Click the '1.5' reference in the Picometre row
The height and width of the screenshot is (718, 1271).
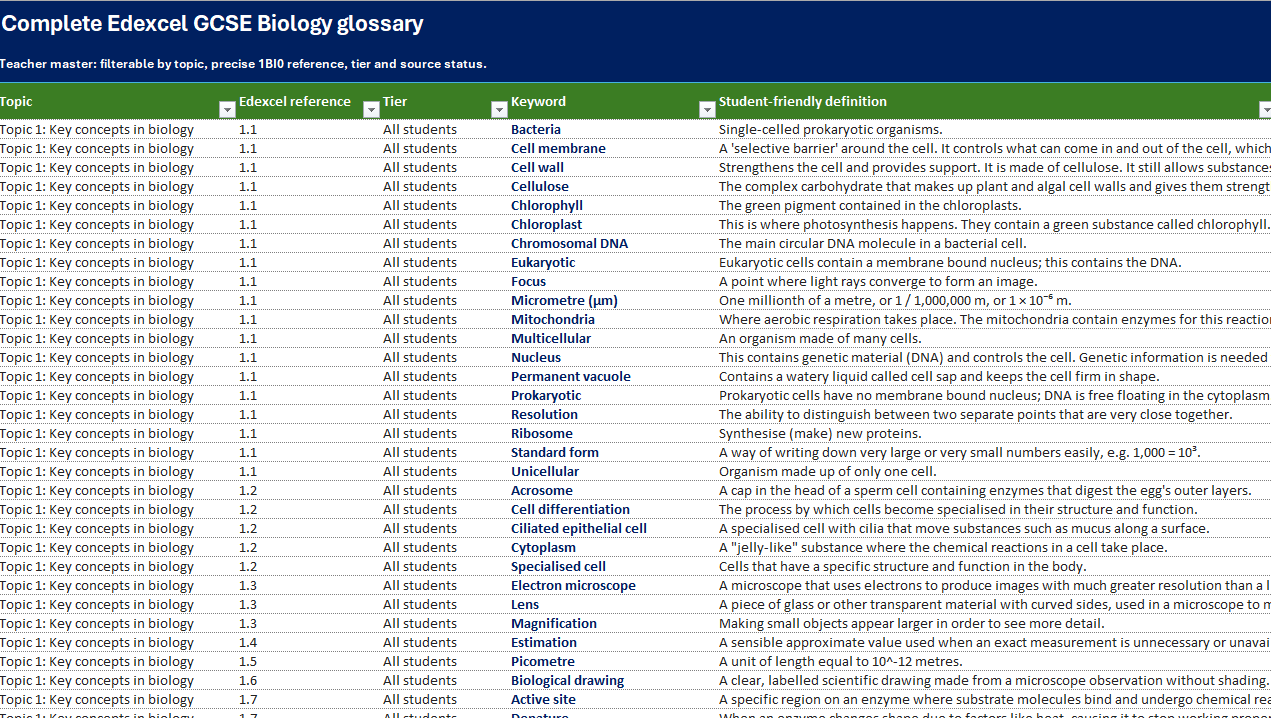click(248, 661)
